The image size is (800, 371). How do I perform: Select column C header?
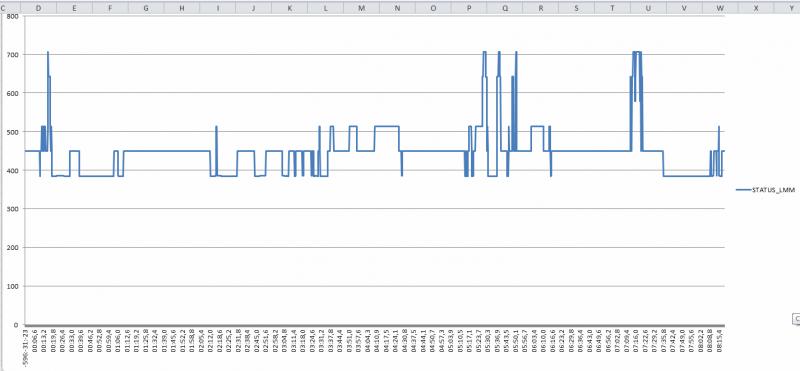coord(4,8)
